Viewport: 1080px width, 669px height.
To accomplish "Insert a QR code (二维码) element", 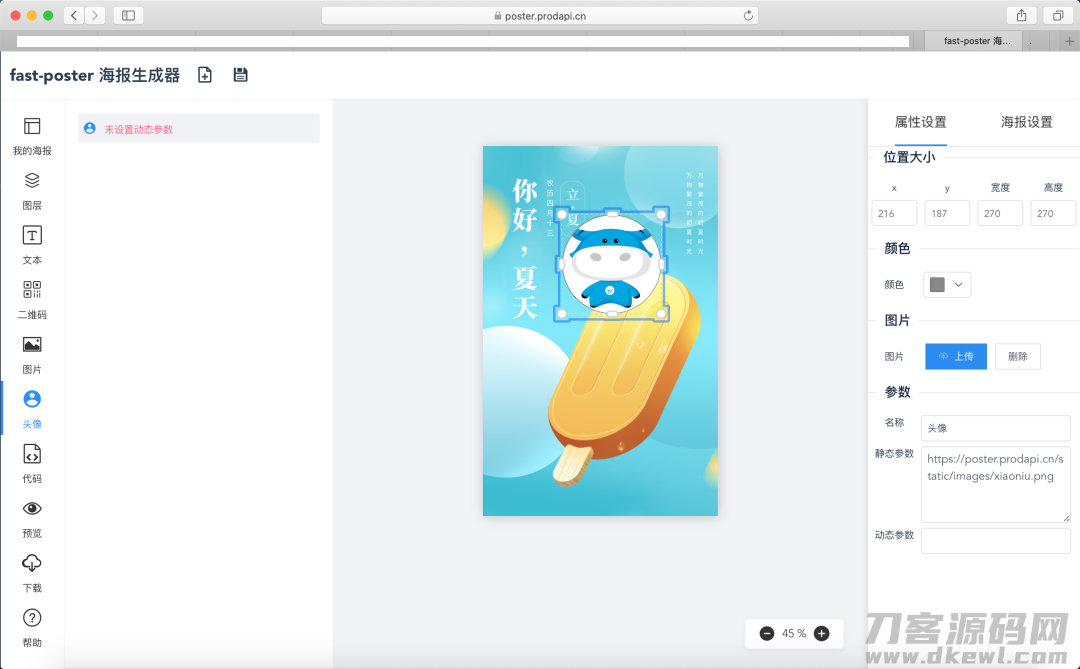I will point(32,299).
